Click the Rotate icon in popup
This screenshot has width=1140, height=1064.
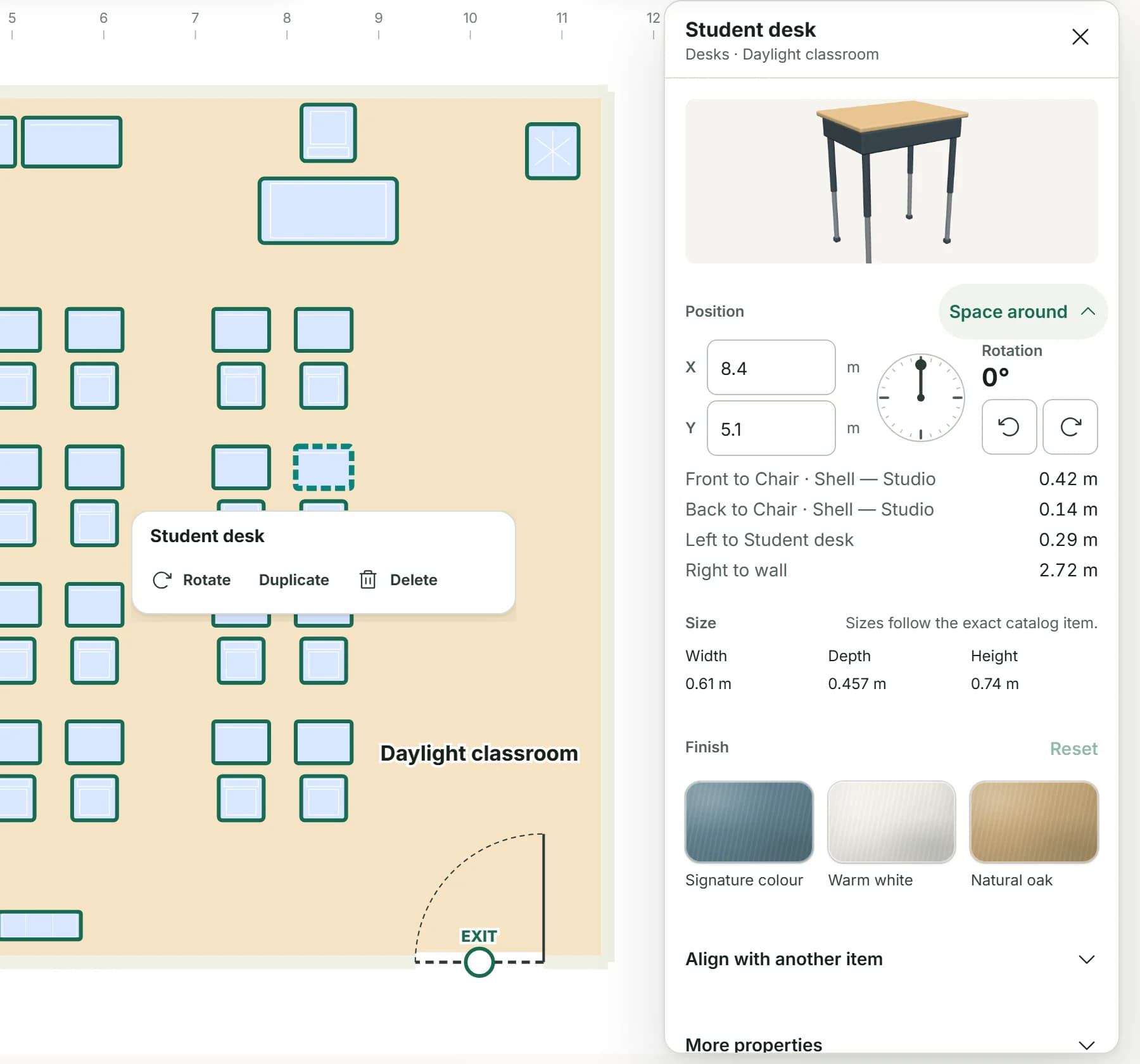(162, 580)
